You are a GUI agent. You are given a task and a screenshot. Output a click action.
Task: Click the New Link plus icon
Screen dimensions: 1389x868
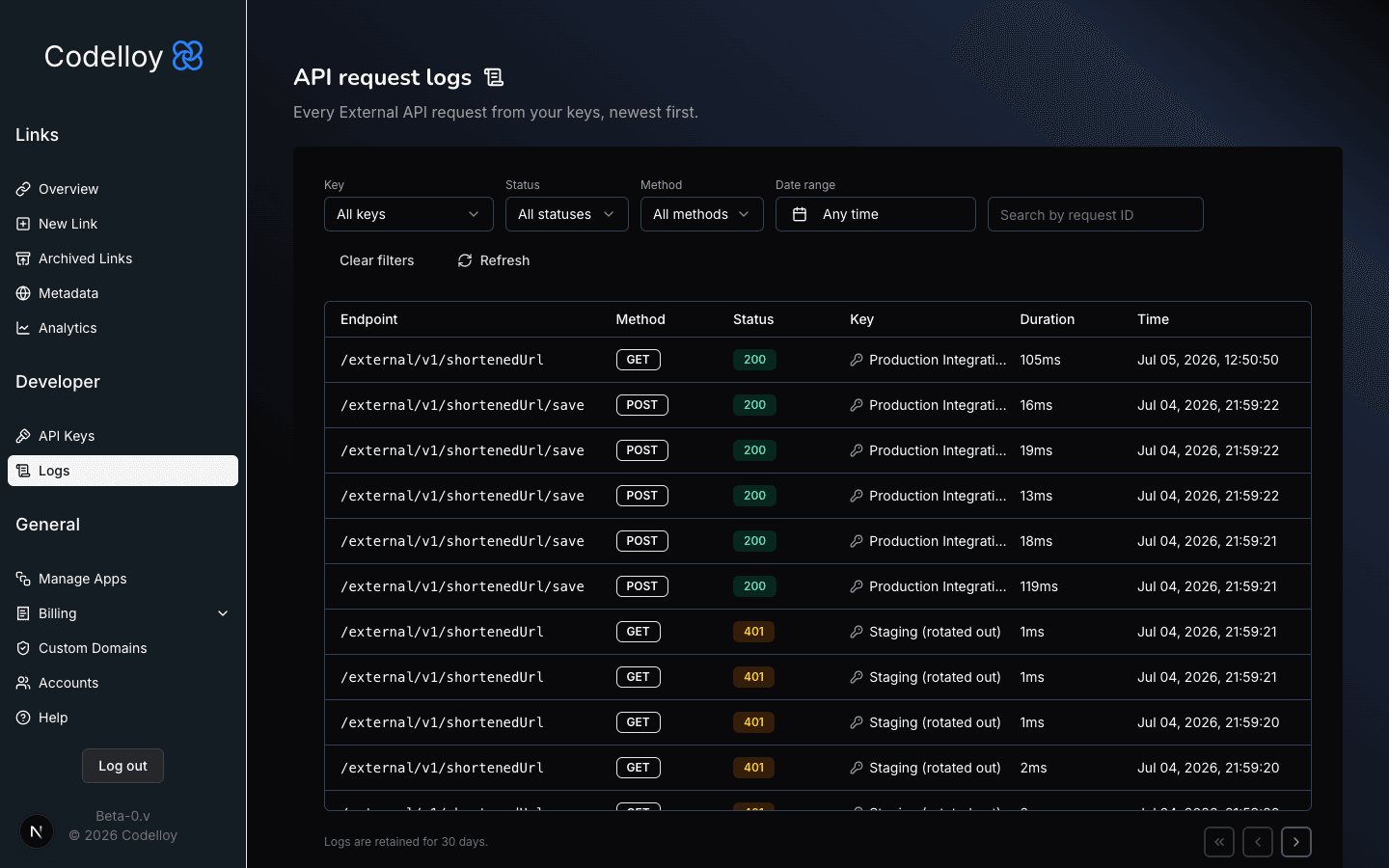23,224
